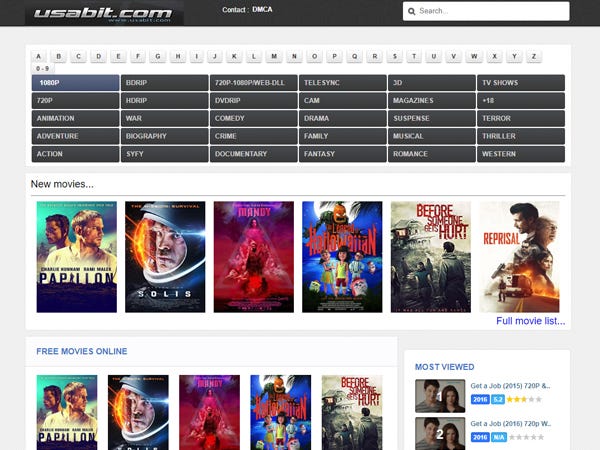Viewport: 600px width, 450px height.
Task: Focus the Search input field
Action: 486,11
